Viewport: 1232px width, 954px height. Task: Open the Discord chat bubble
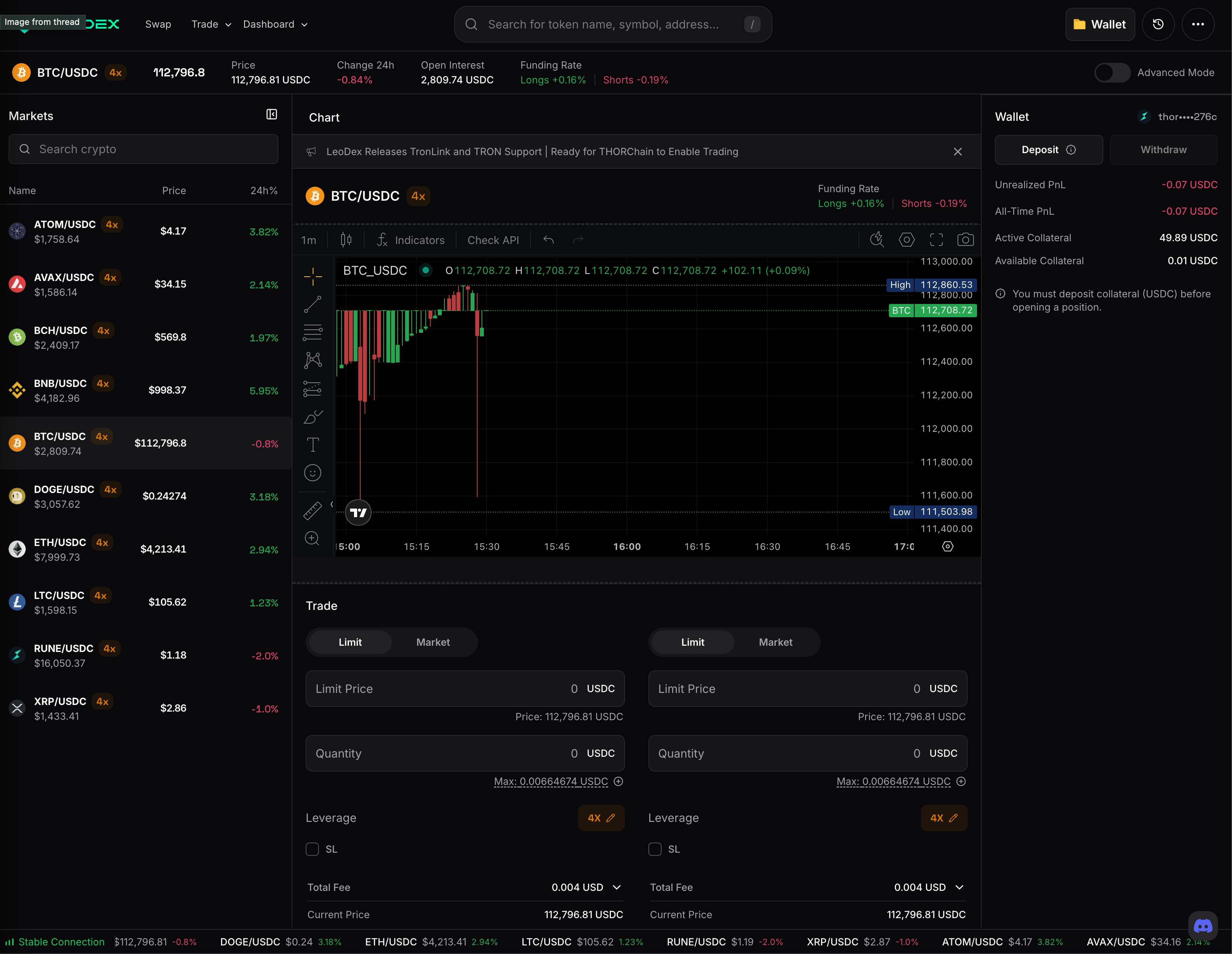pyautogui.click(x=1203, y=925)
